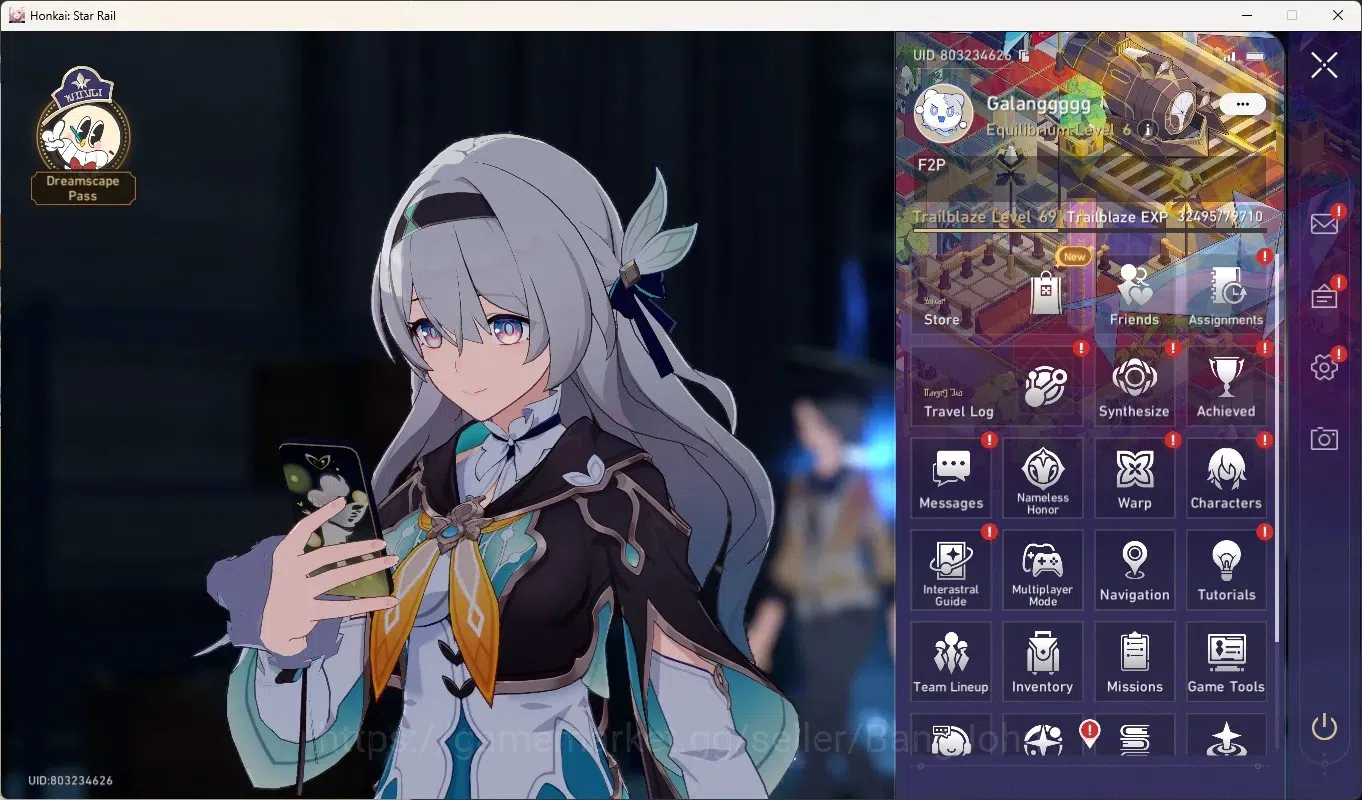Open camera photo mode
The image size is (1362, 800).
tap(1324, 438)
